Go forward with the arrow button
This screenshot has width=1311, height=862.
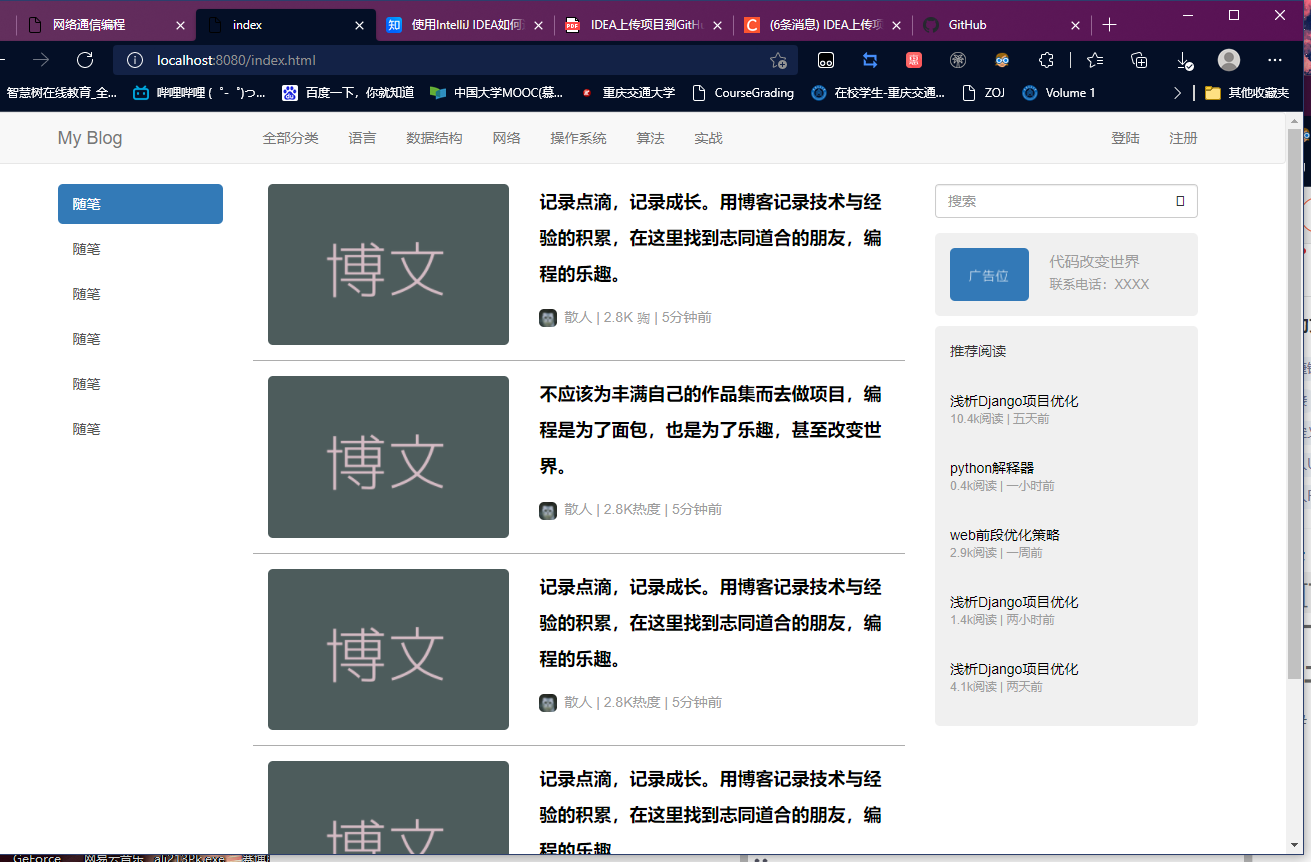[41, 60]
